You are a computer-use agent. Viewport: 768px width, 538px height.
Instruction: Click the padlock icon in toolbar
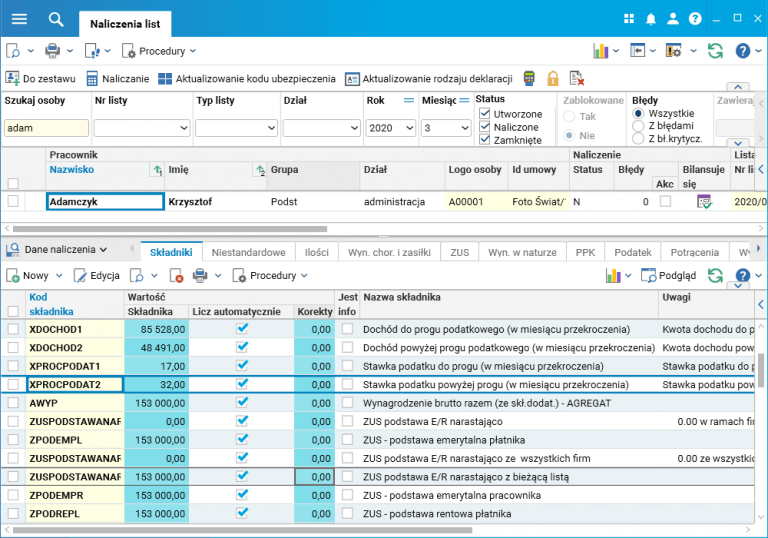pos(552,79)
